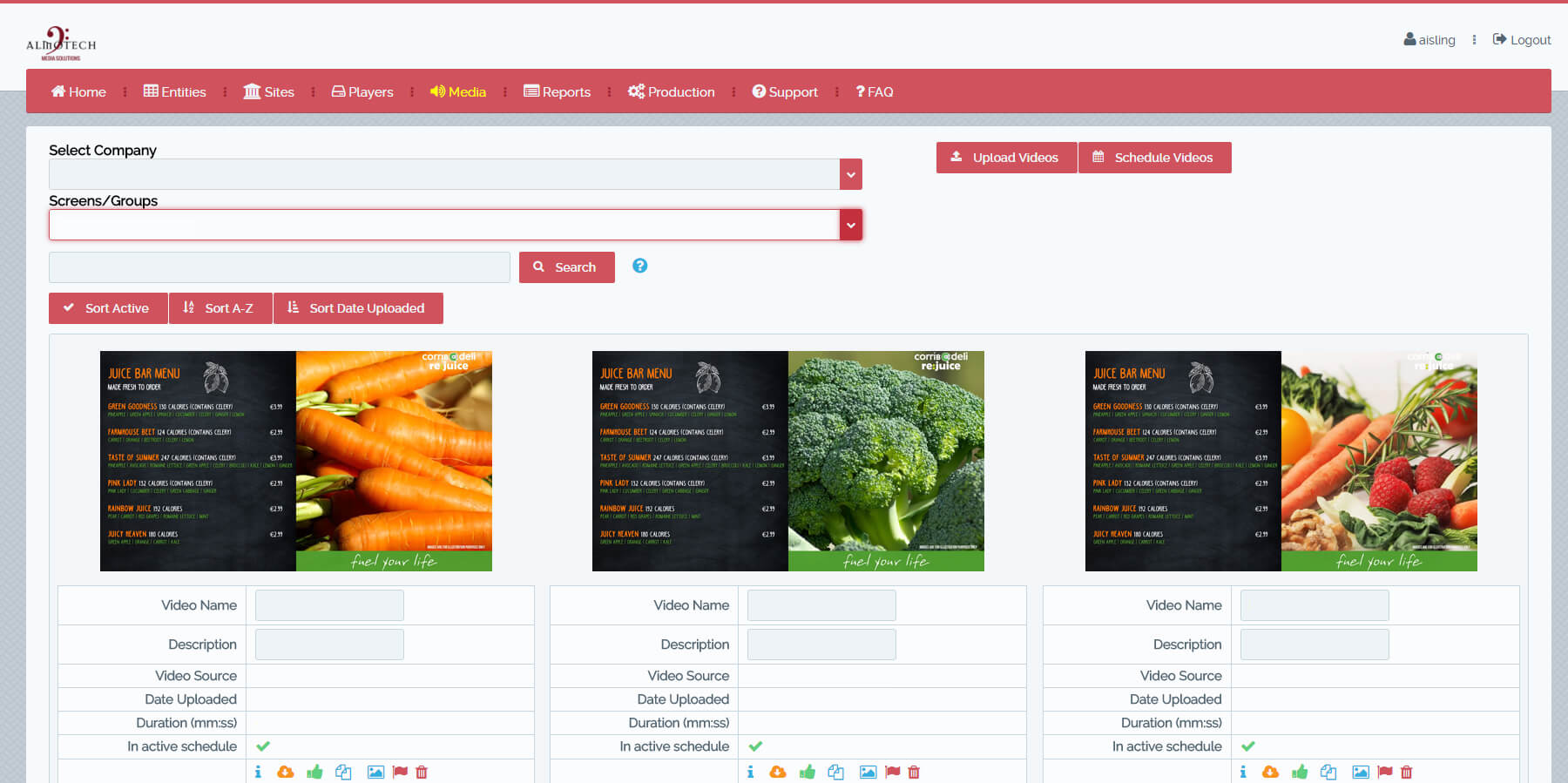Click Description field of carrot video
This screenshot has height=783, width=1568.
click(329, 645)
